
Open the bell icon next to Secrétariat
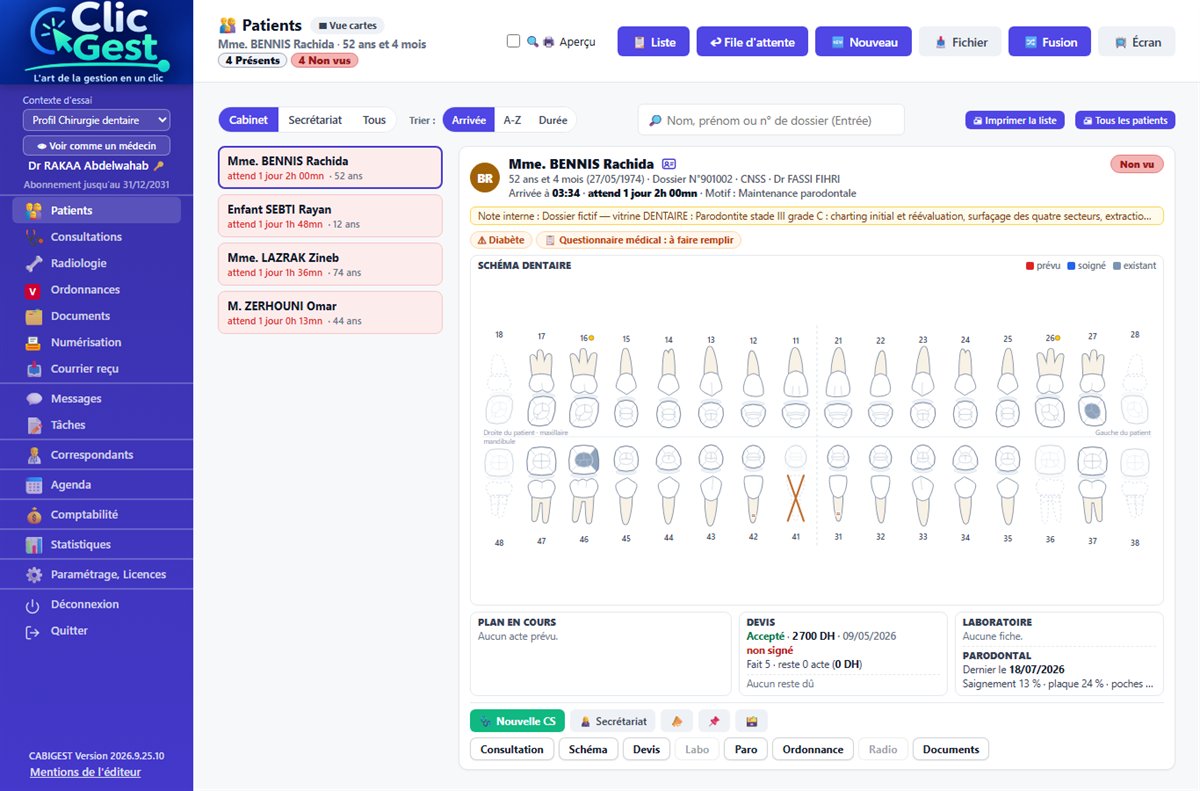[677, 721]
